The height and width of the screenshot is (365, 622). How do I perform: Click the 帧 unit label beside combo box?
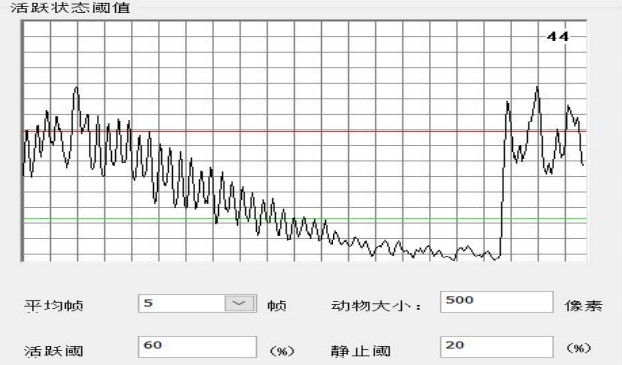(x=277, y=305)
